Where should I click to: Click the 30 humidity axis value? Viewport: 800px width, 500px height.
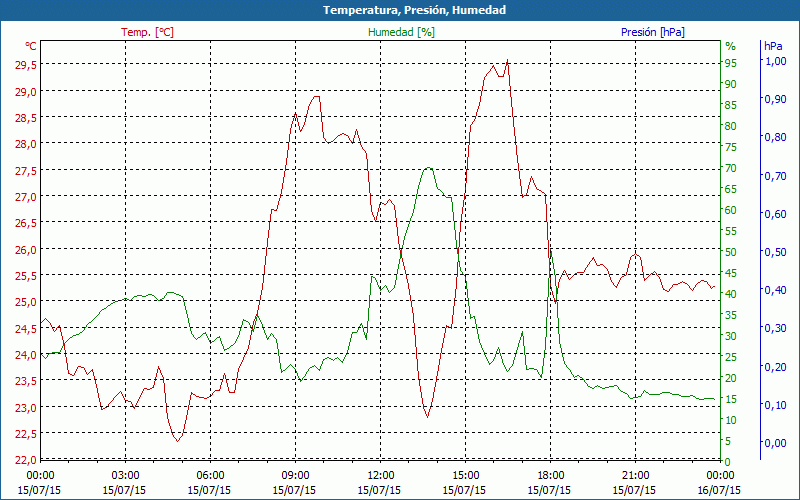[x=731, y=336]
